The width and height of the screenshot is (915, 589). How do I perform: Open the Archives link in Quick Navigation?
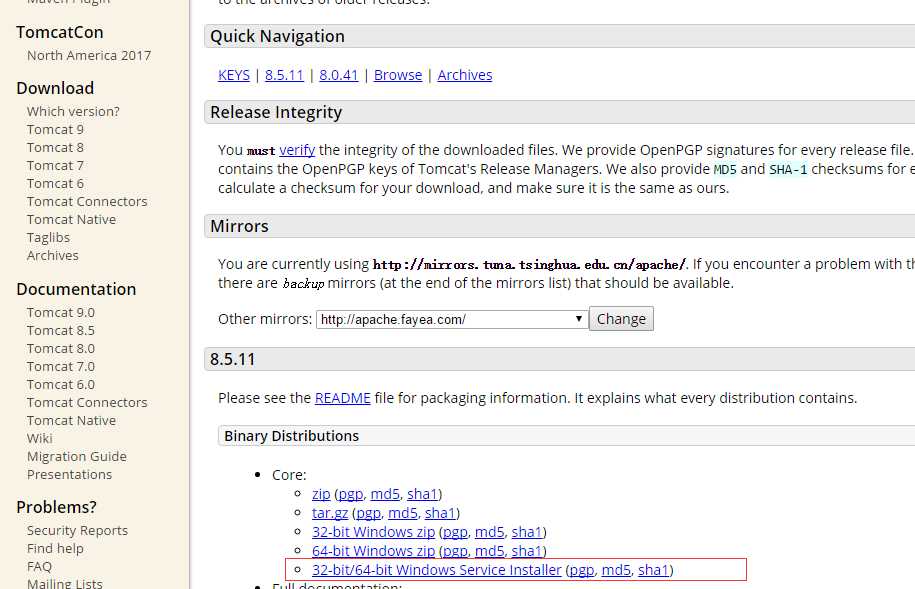tap(465, 75)
